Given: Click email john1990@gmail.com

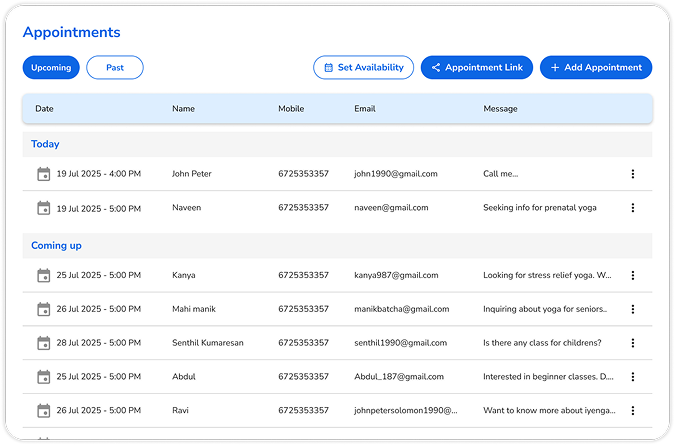Looking at the screenshot, I should 396,174.
